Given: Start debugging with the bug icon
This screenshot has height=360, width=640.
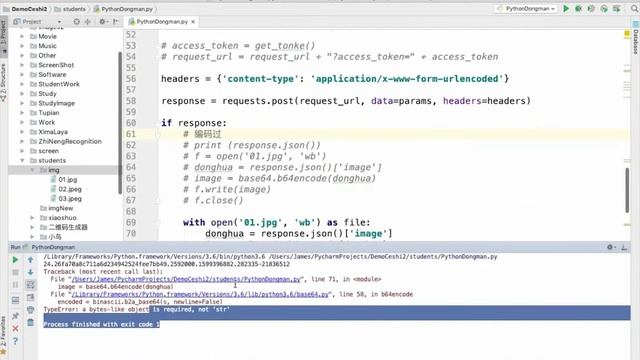Looking at the screenshot, I should pos(578,9).
